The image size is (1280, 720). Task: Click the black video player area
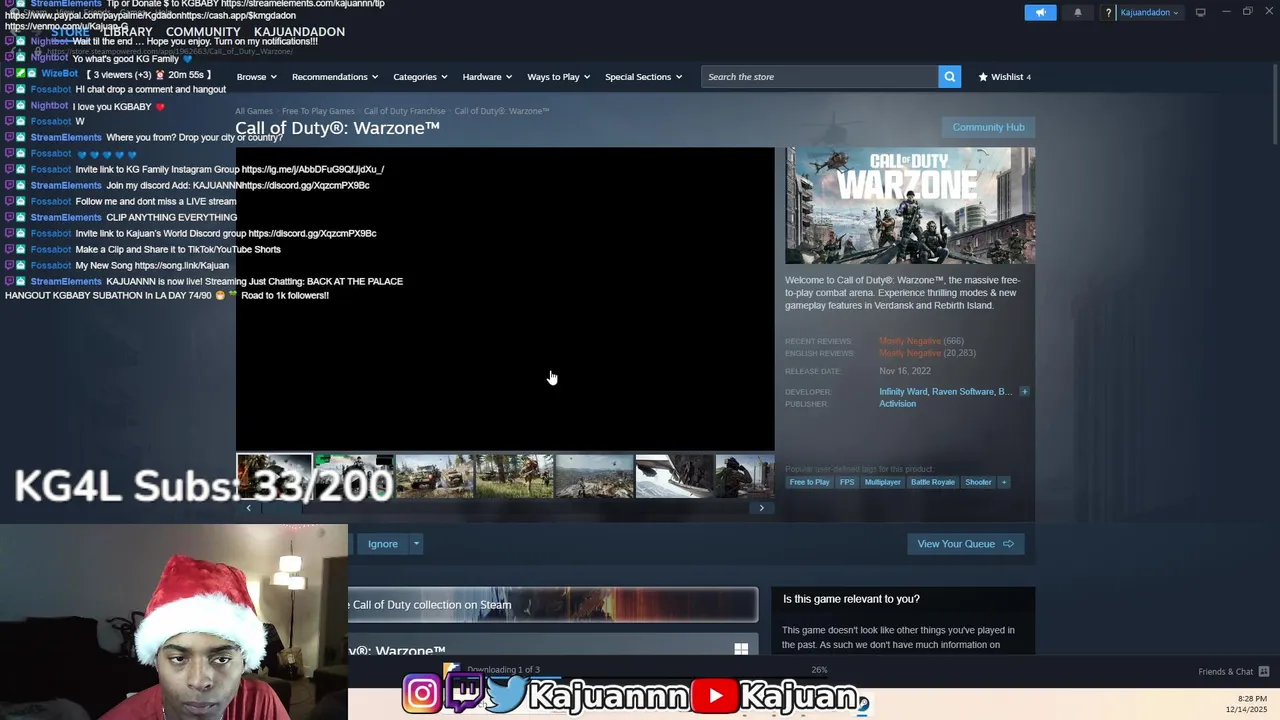[x=505, y=299]
